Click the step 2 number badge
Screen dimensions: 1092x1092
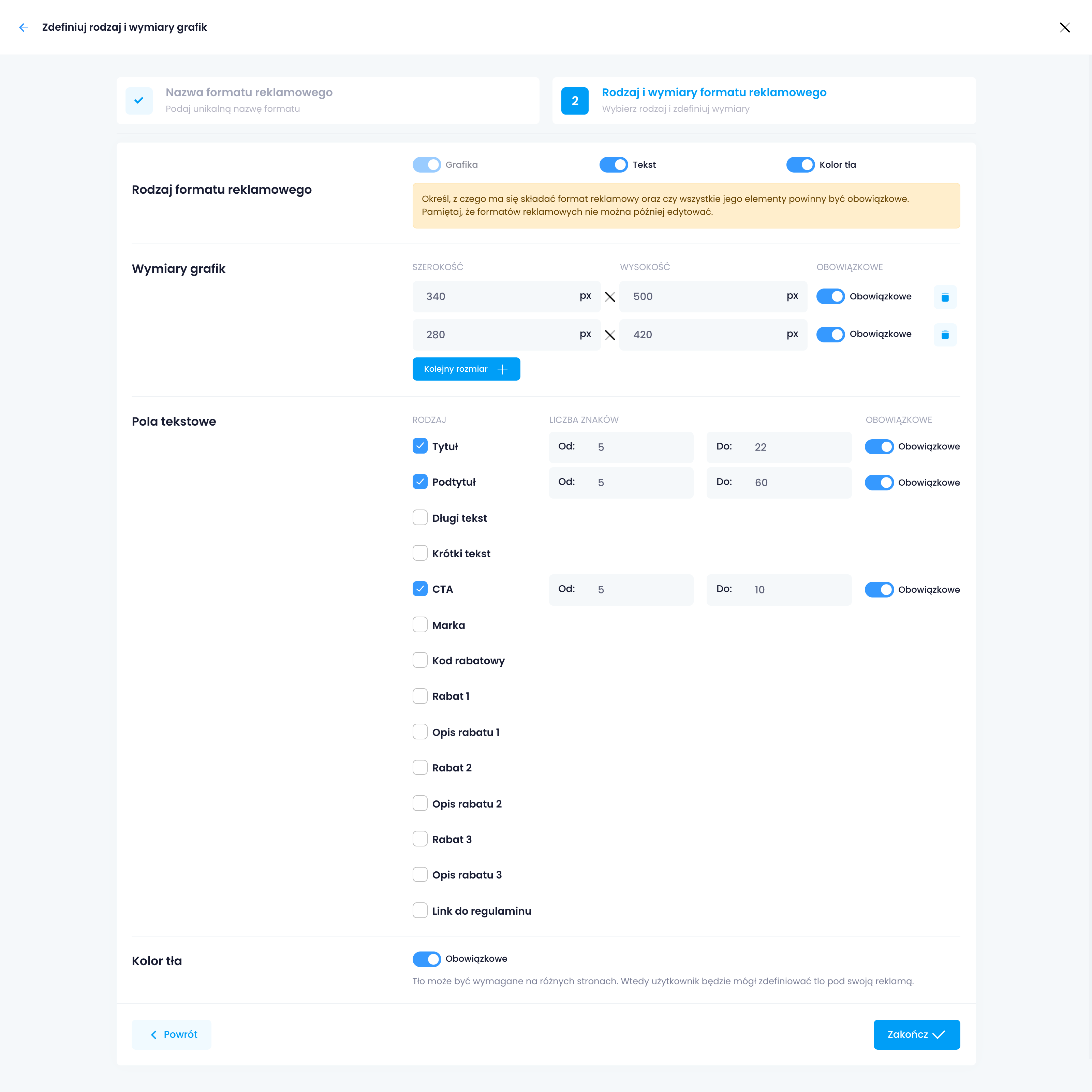(574, 101)
